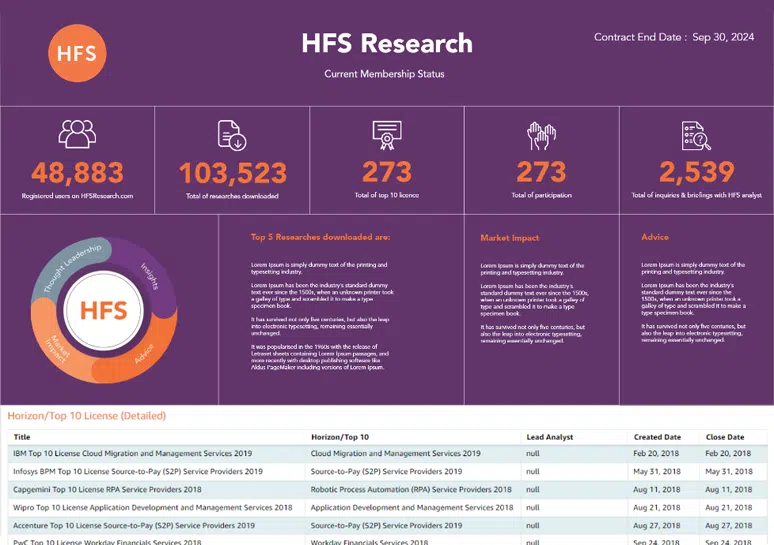Click the inquiries and briefings analyst icon
Screen dimensions: 774x545
695,134
